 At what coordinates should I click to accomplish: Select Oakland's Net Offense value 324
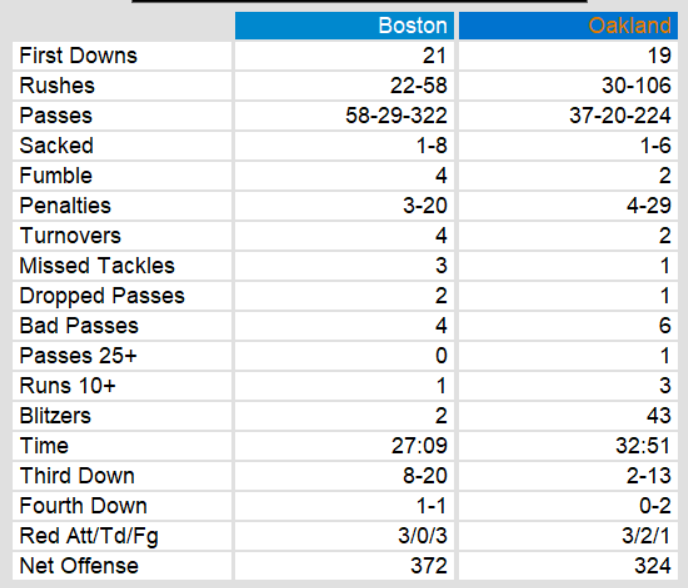pyautogui.click(x=654, y=566)
